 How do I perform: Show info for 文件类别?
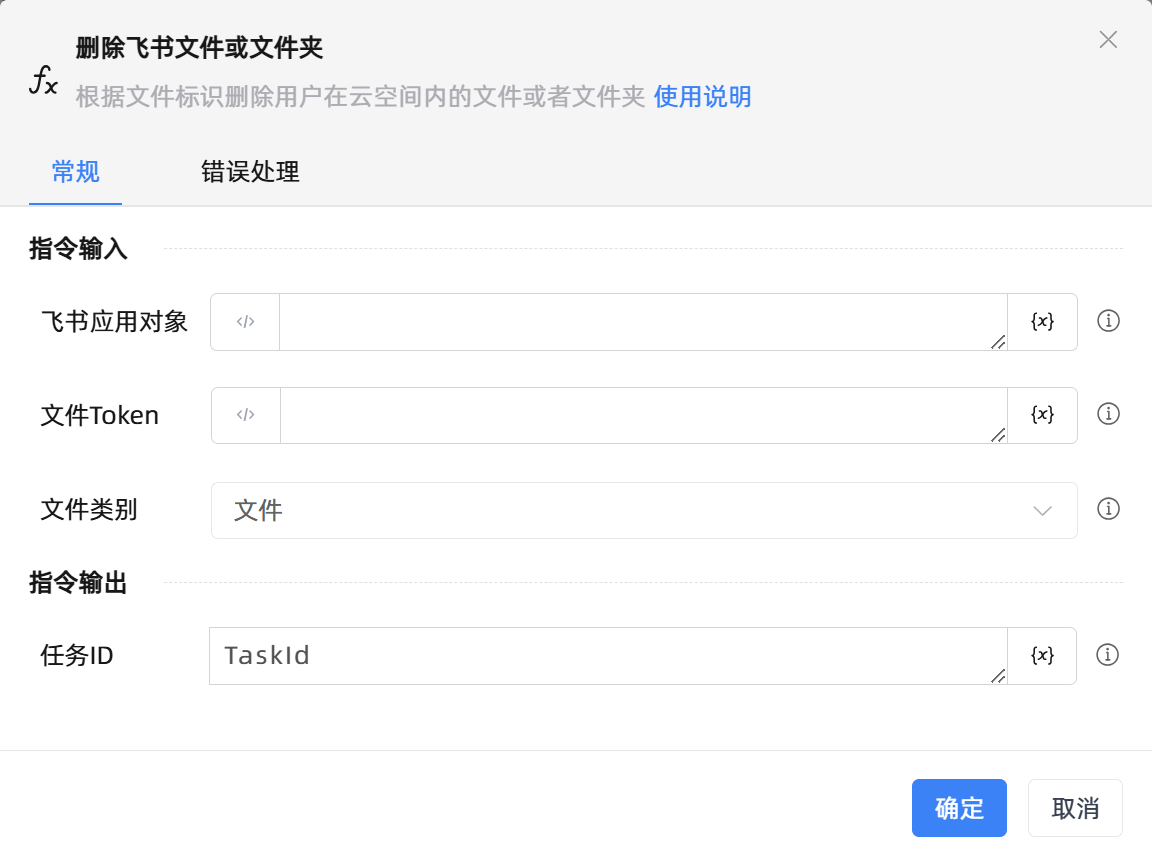click(1108, 509)
